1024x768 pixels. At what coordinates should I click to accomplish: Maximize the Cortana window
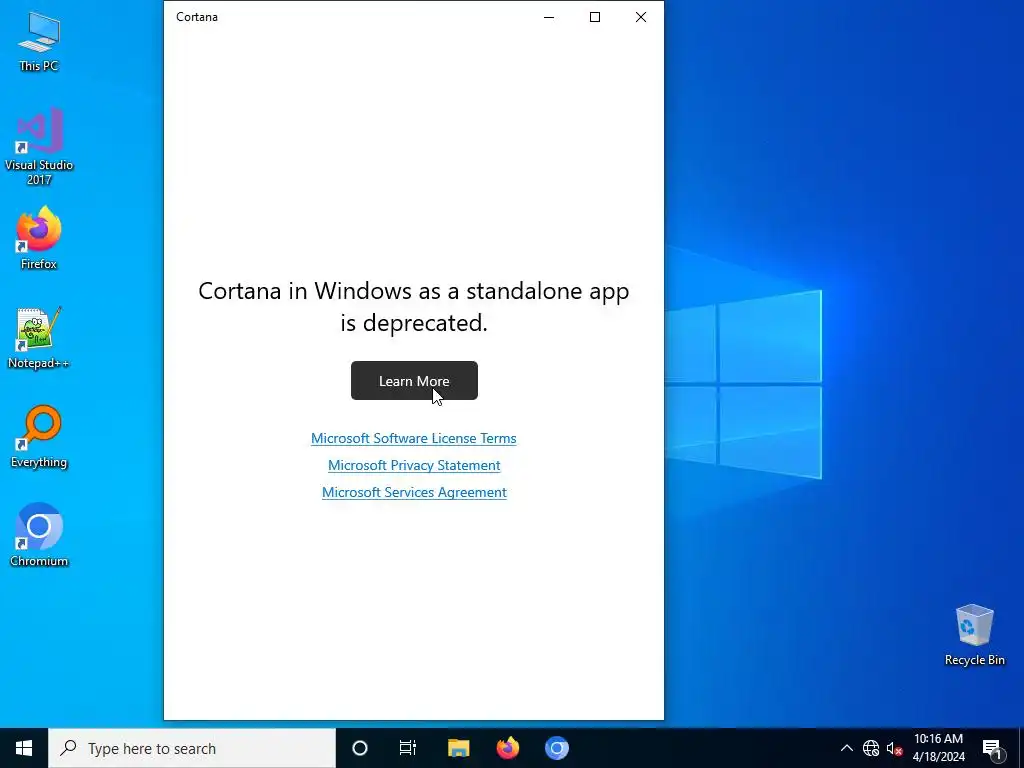595,17
